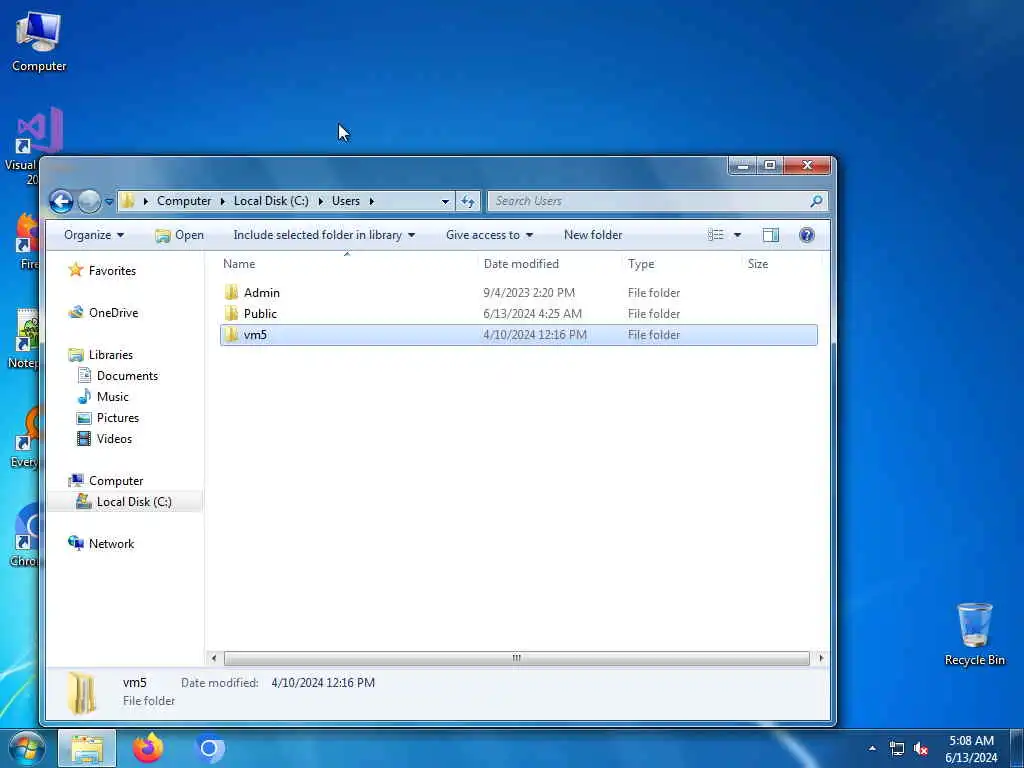Expand the address bar history dropdown
Image resolution: width=1024 pixels, height=768 pixels.
[445, 201]
